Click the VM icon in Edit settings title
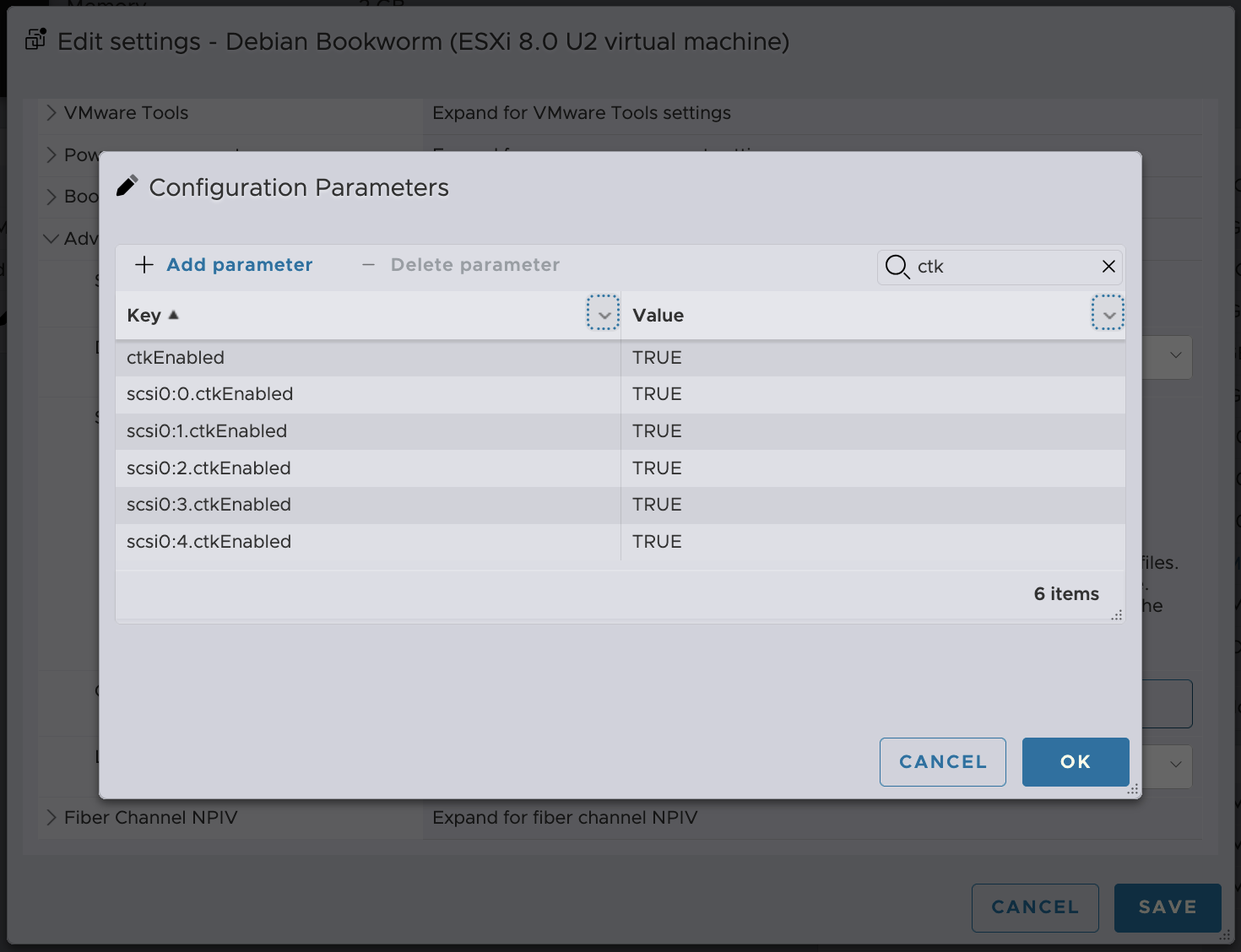 point(35,40)
